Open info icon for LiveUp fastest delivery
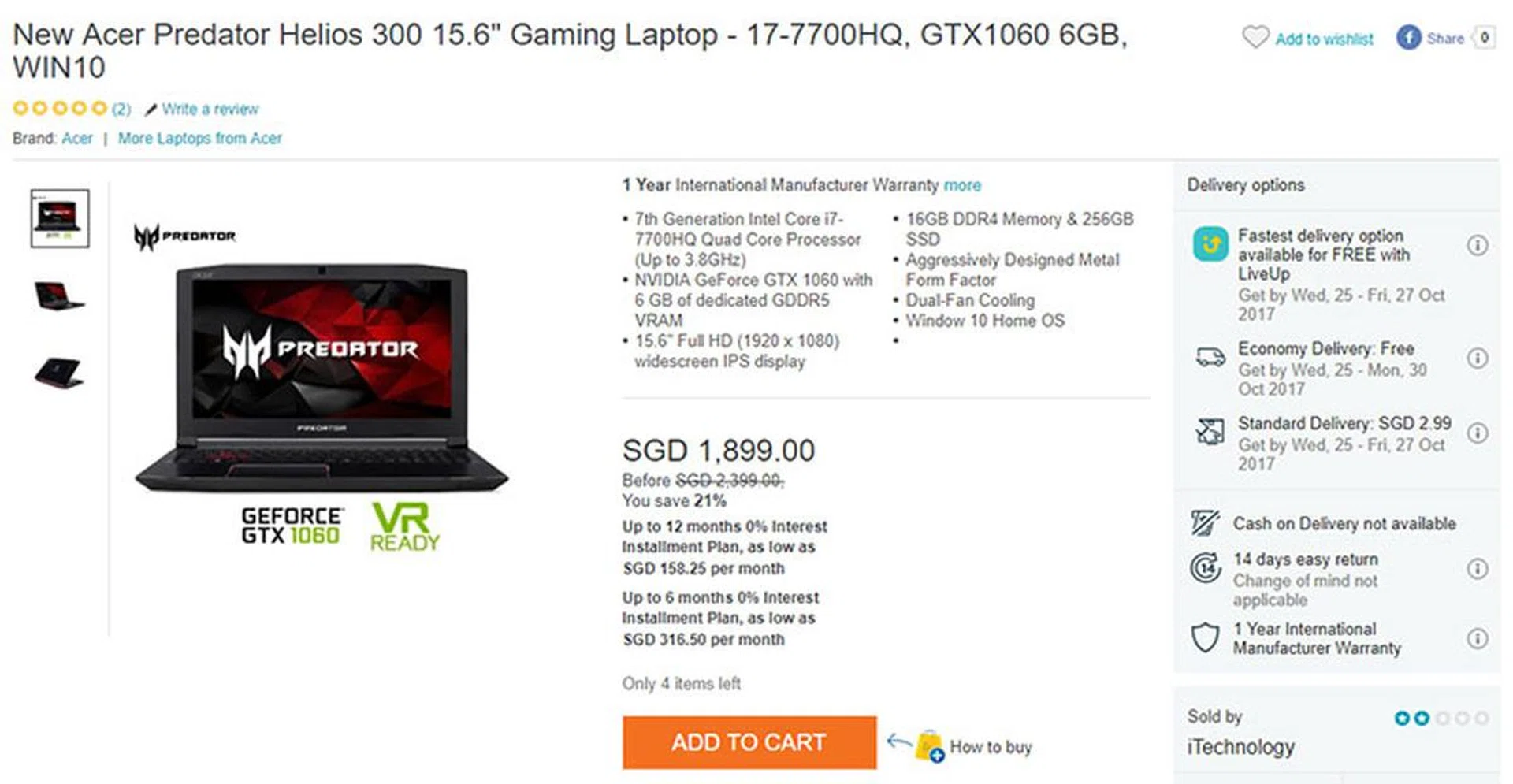Image resolution: width=1513 pixels, height=784 pixels. tap(1478, 245)
